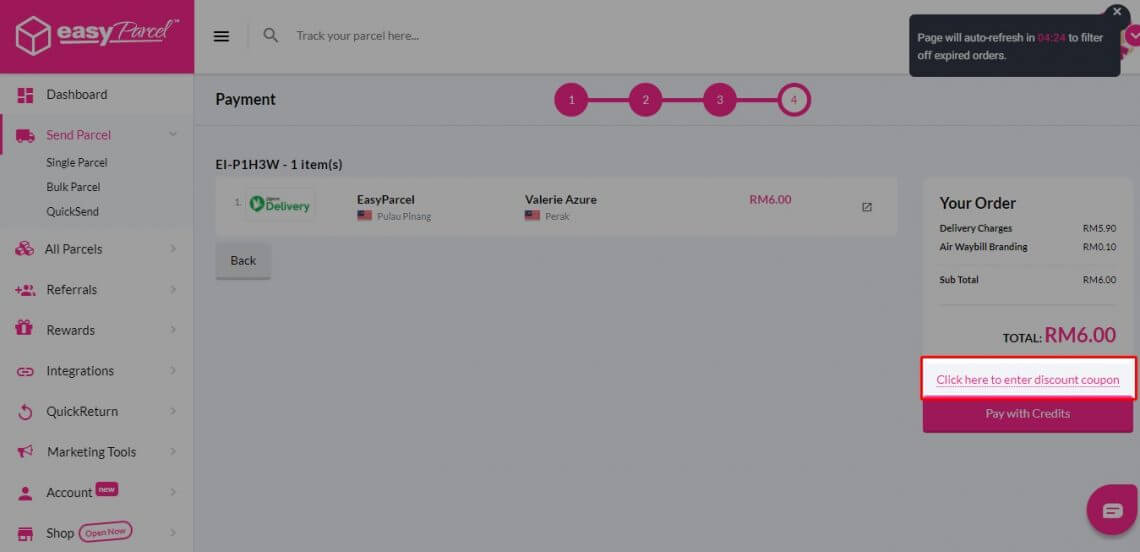Click the enter discount coupon link
Screen dimensions: 1140x552
coord(1027,380)
